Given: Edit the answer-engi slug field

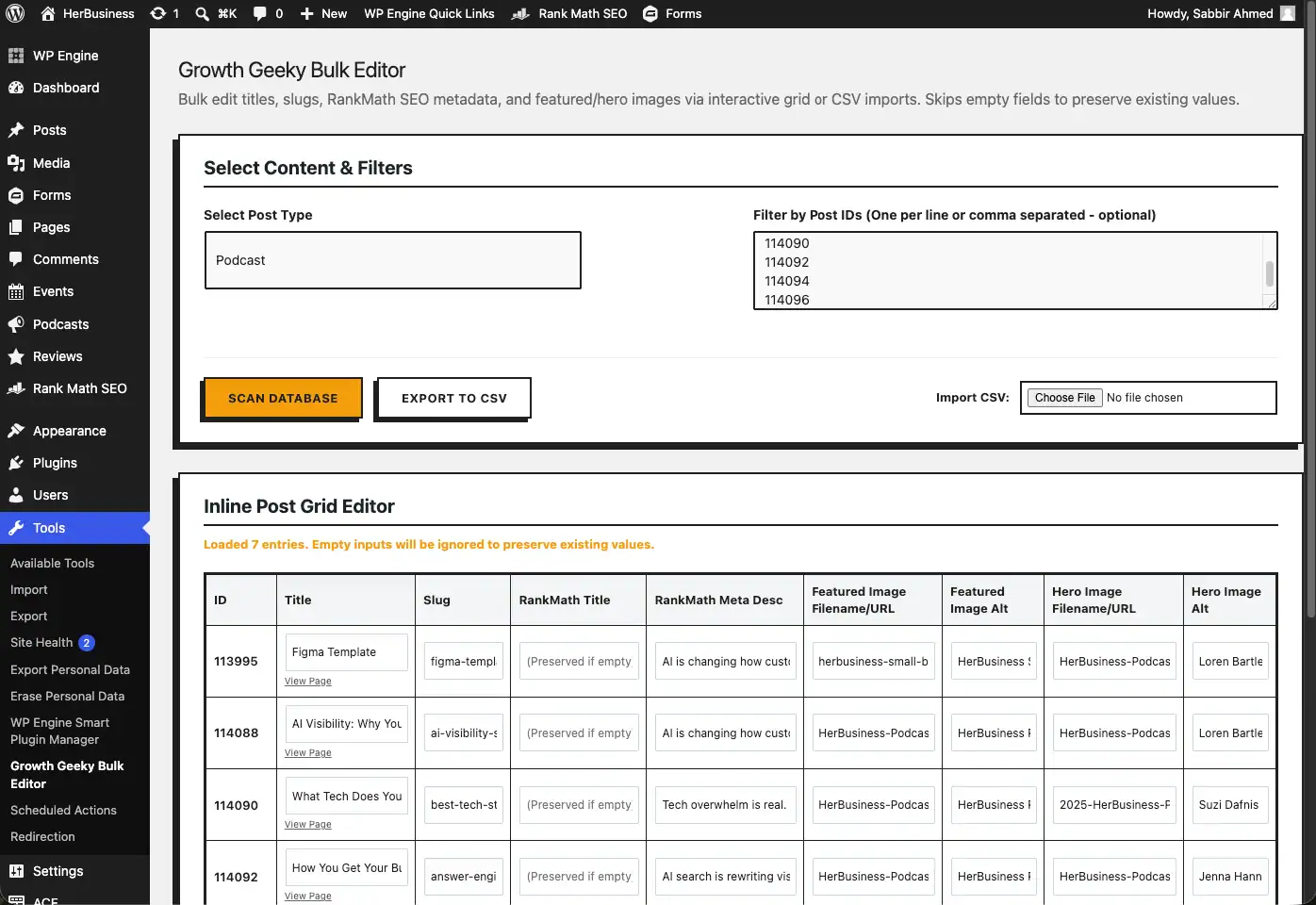Looking at the screenshot, I should tap(463, 877).
